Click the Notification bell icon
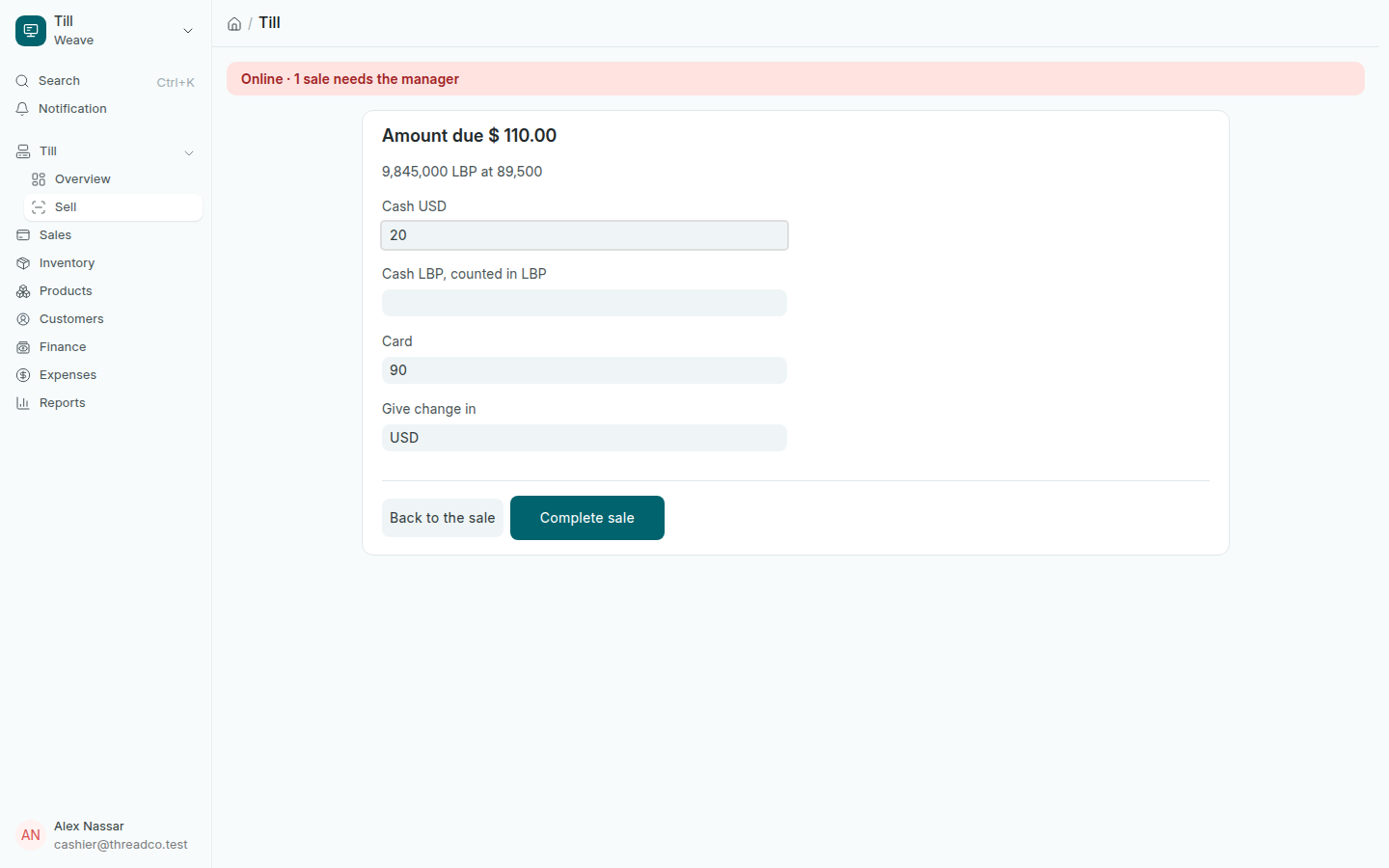The width and height of the screenshot is (1389, 868). (x=22, y=109)
